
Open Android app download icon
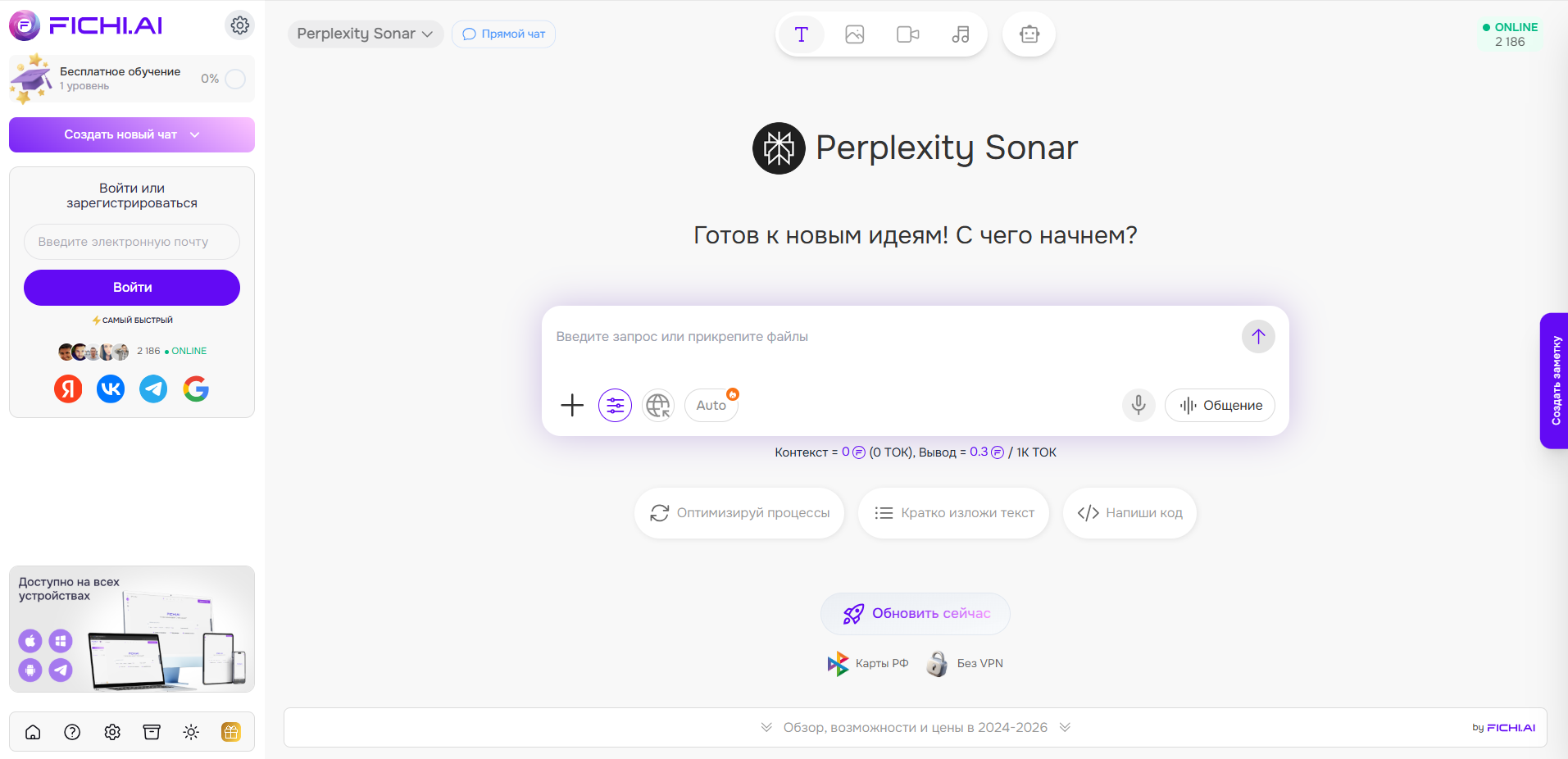tap(30, 670)
